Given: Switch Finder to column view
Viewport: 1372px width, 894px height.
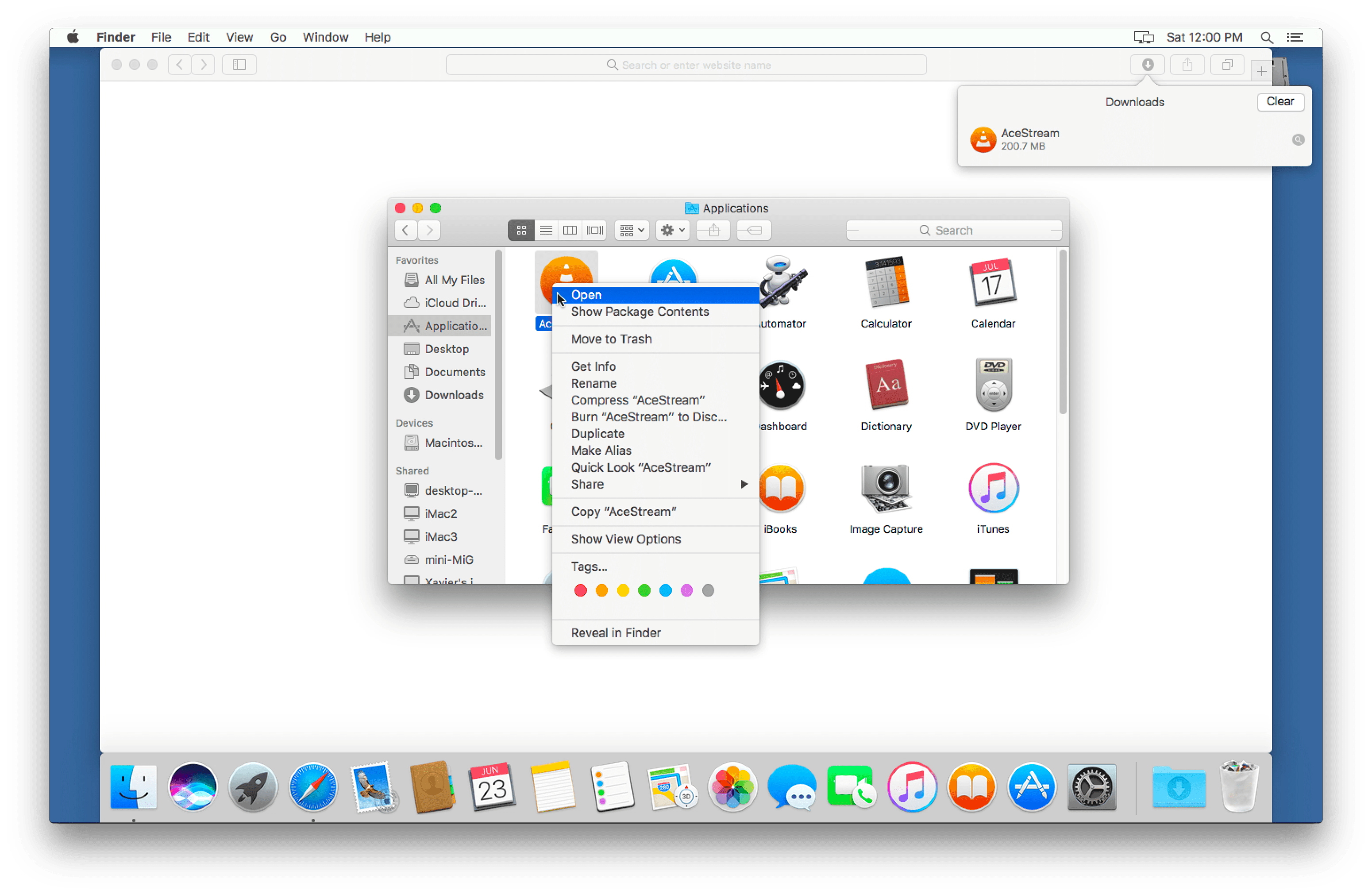Looking at the screenshot, I should 570,230.
